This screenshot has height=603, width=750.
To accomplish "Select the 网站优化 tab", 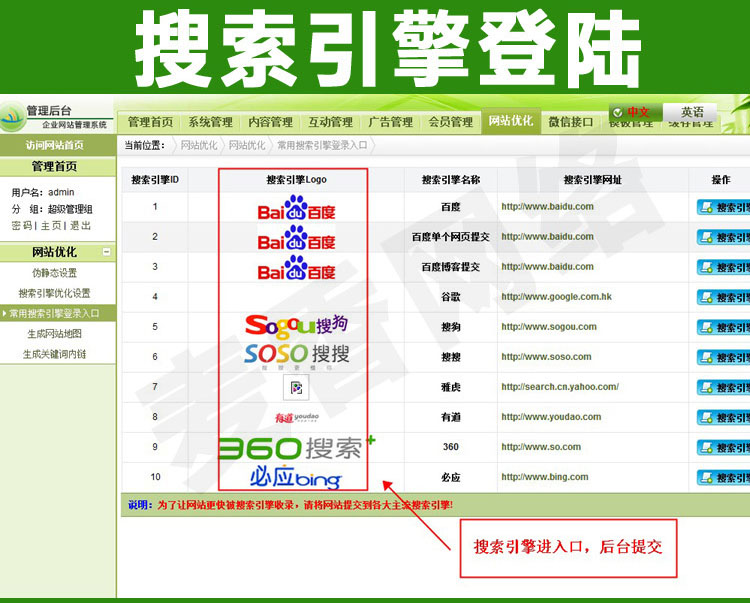I will click(511, 121).
